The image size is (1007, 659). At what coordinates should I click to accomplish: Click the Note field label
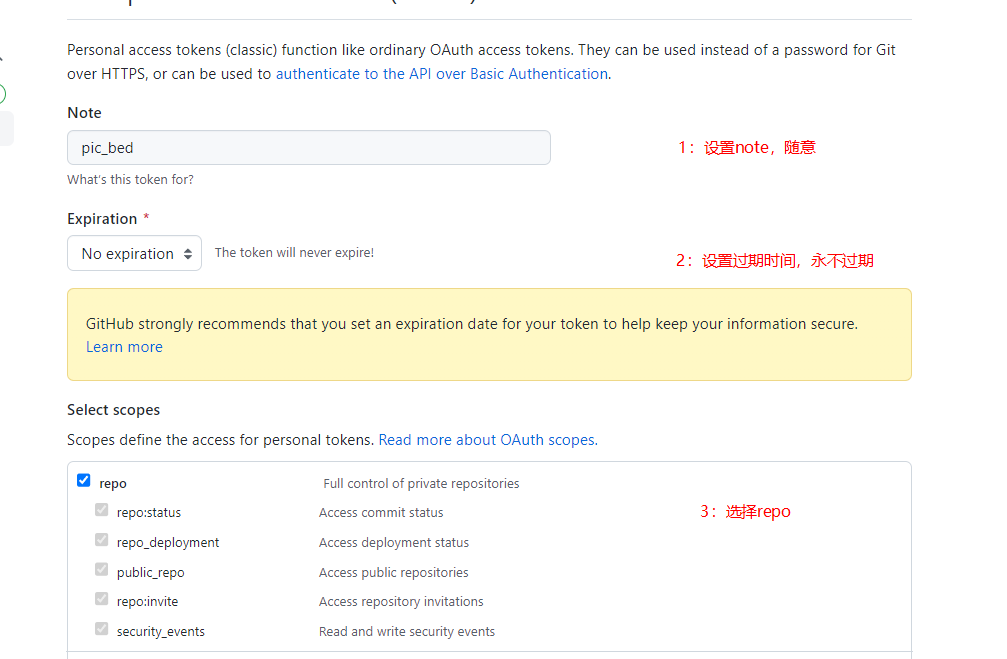[84, 113]
